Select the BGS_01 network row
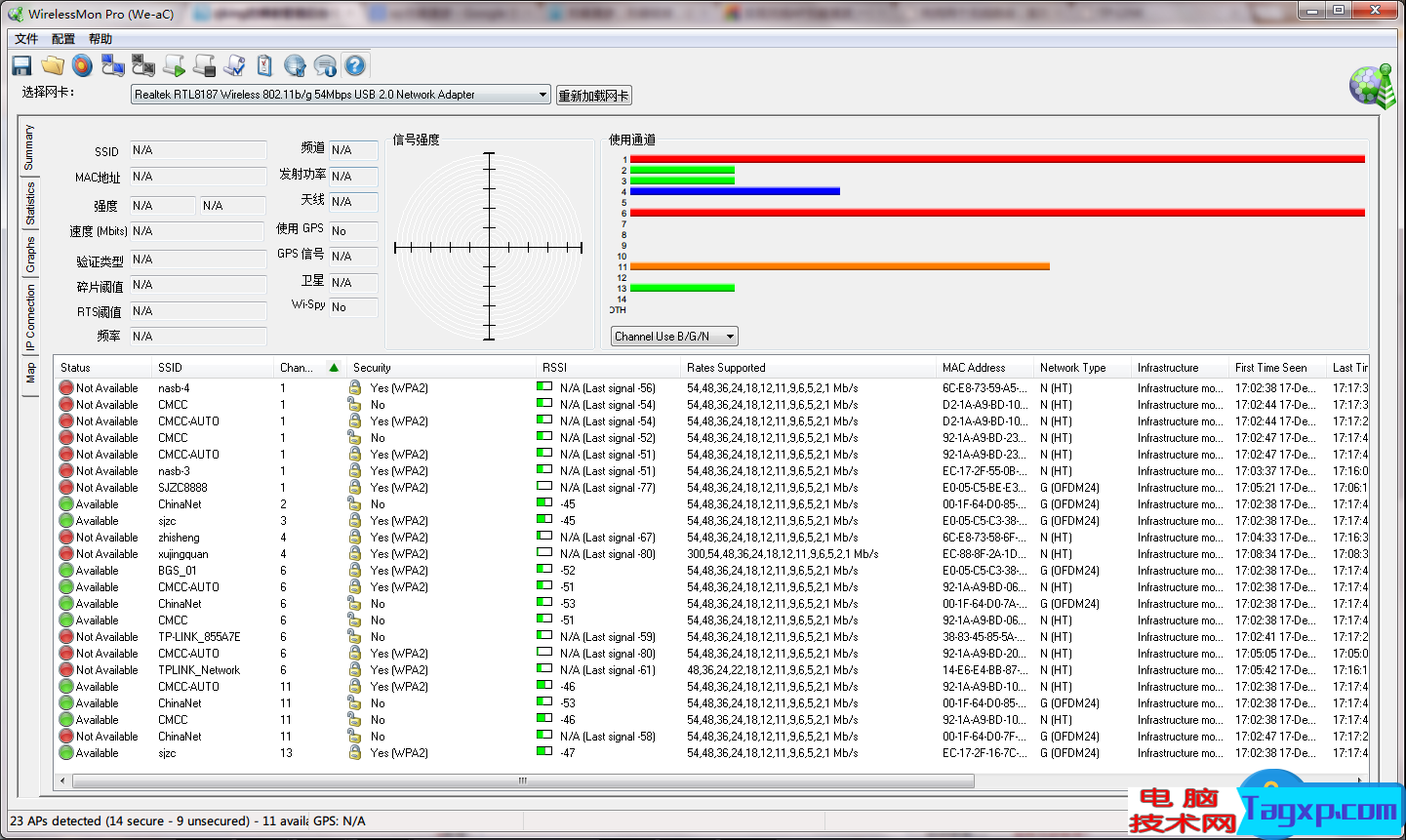1406x840 pixels. tap(711, 571)
